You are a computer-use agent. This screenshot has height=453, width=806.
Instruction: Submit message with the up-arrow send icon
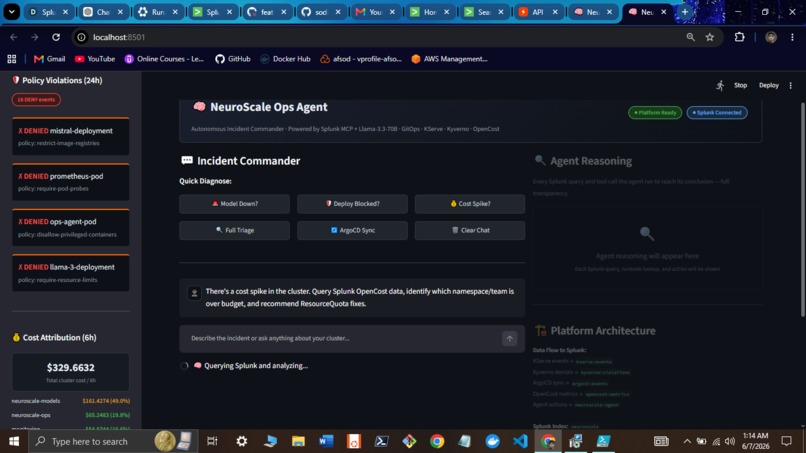(509, 338)
